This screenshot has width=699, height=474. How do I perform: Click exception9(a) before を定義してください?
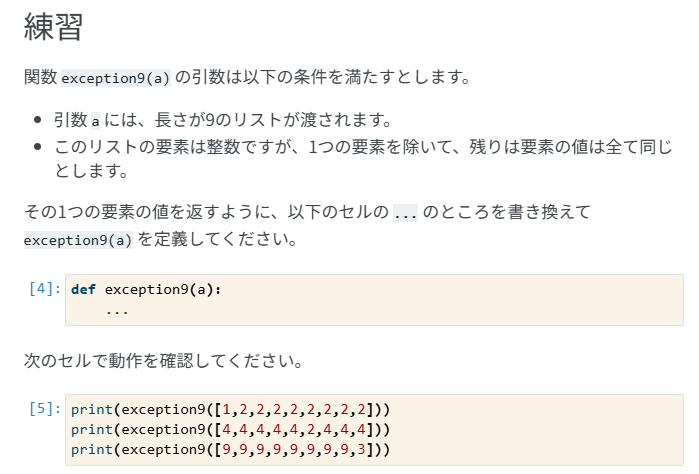click(x=78, y=240)
